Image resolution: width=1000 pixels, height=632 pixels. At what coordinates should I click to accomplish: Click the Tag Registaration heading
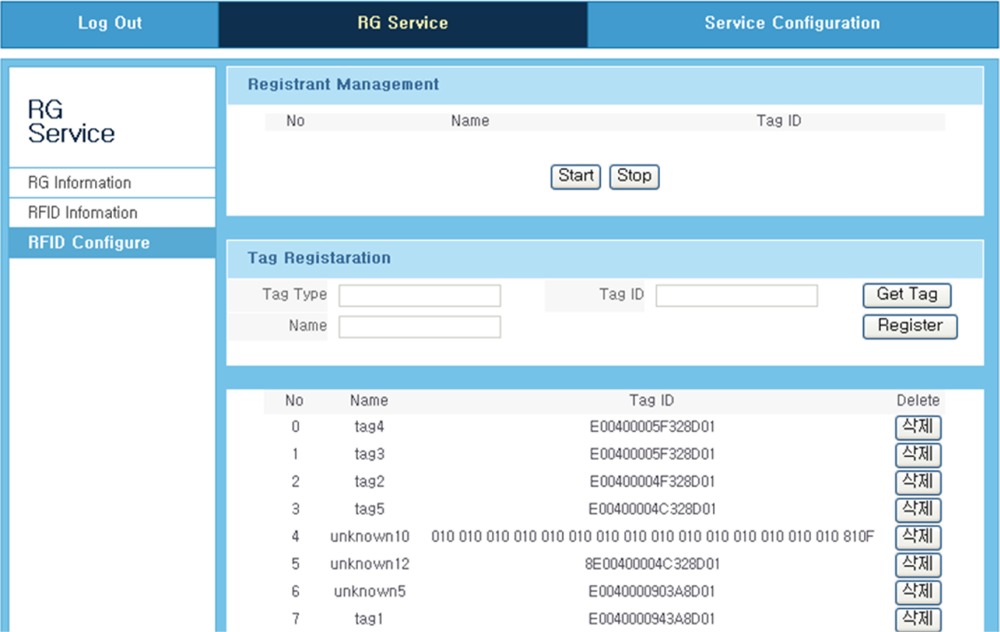(x=319, y=258)
